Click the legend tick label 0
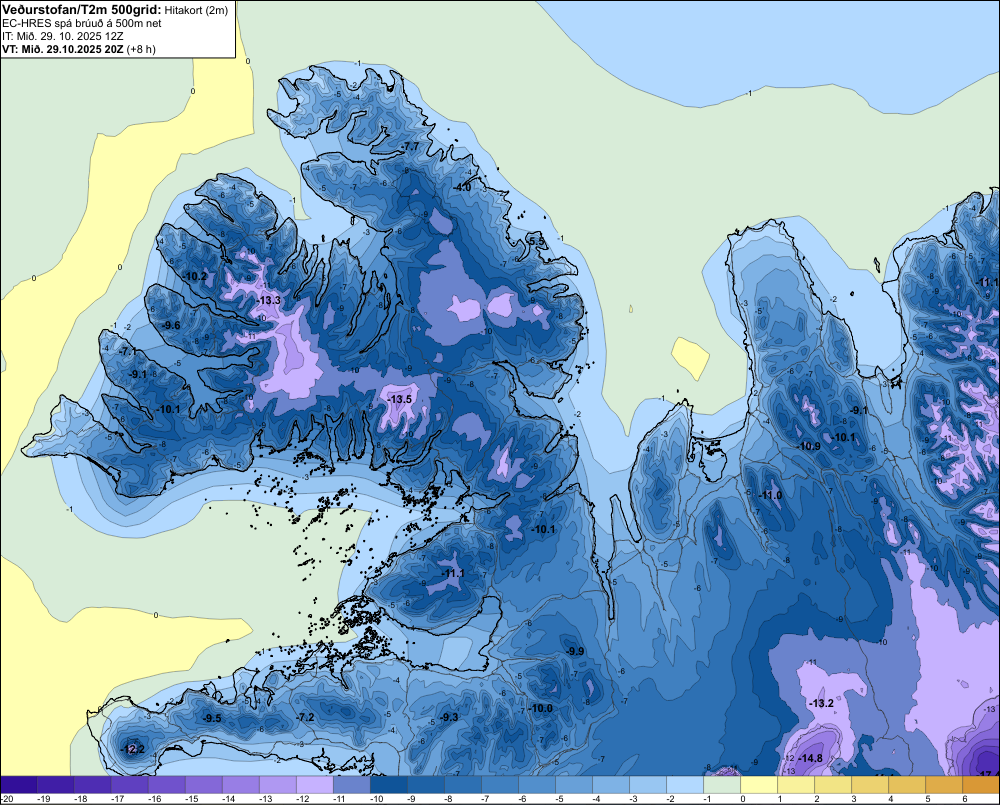The image size is (1000, 805). tap(742, 799)
